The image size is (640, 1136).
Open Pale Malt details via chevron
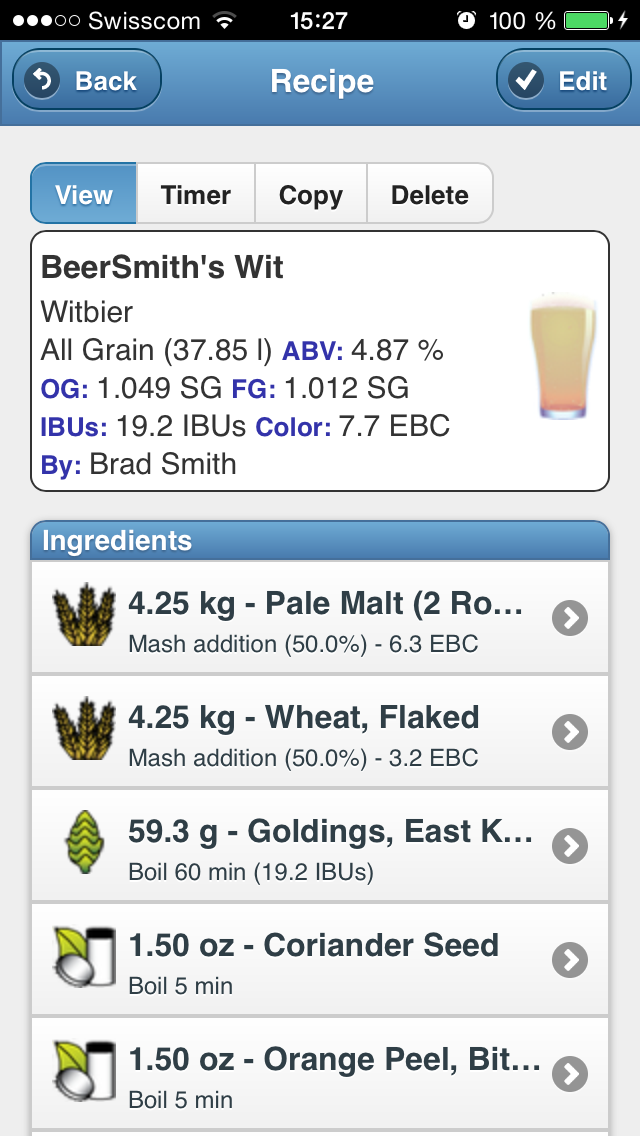(x=570, y=619)
